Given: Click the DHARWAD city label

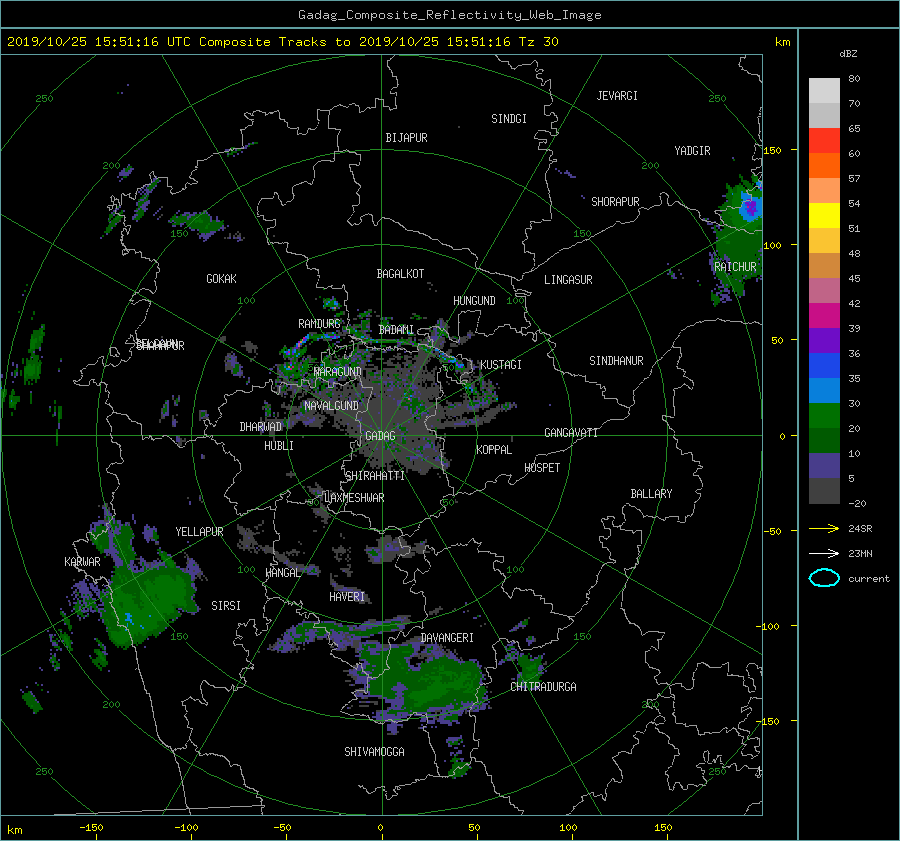Looking at the screenshot, I should 261,427.
